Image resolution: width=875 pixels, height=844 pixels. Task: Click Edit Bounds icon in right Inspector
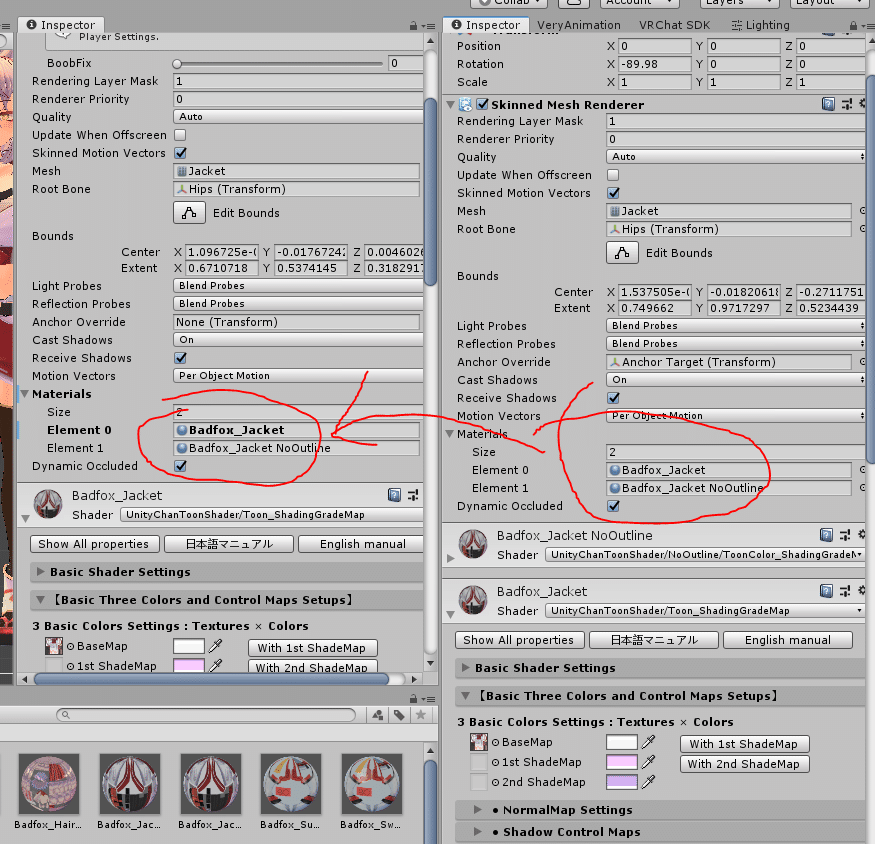point(622,253)
